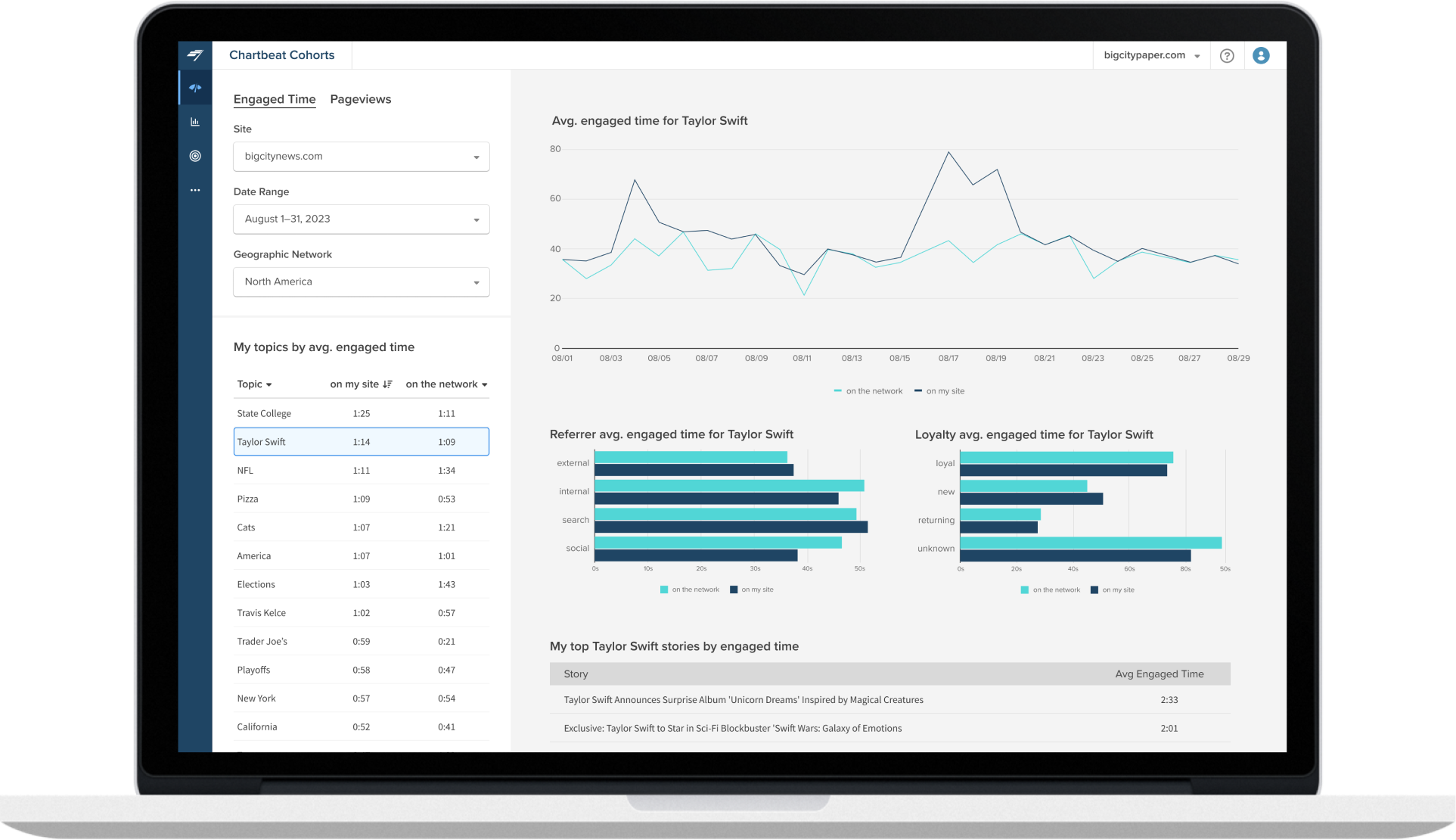This screenshot has height=840, width=1456.
Task: Select the Engaged Time tab
Action: (275, 99)
